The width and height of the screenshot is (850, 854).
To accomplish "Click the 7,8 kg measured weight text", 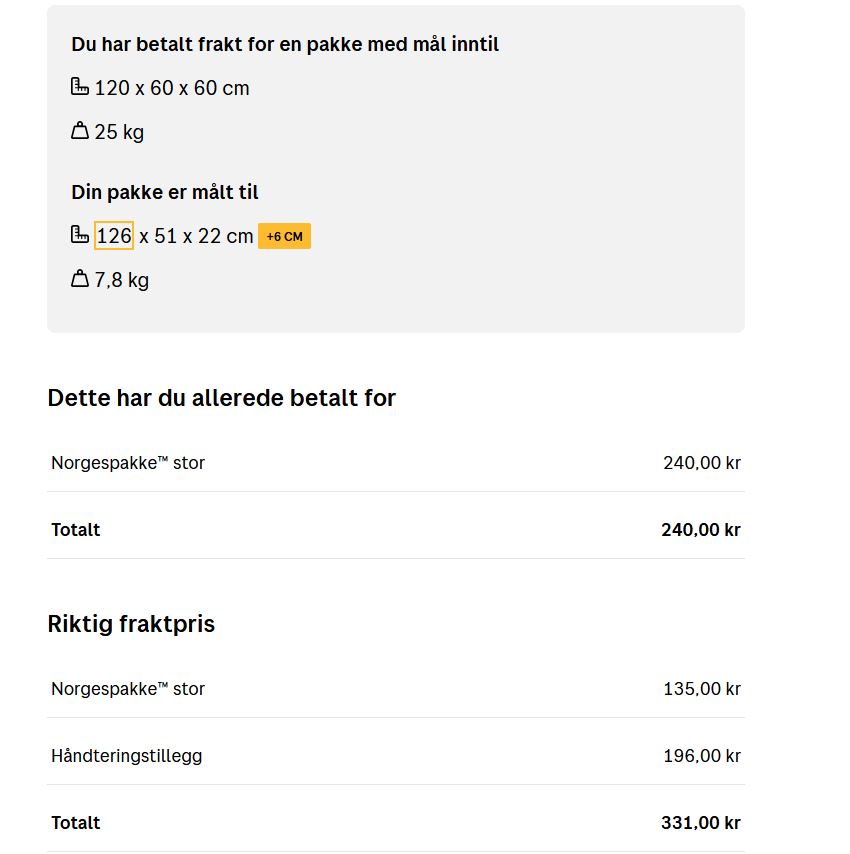I will point(122,280).
